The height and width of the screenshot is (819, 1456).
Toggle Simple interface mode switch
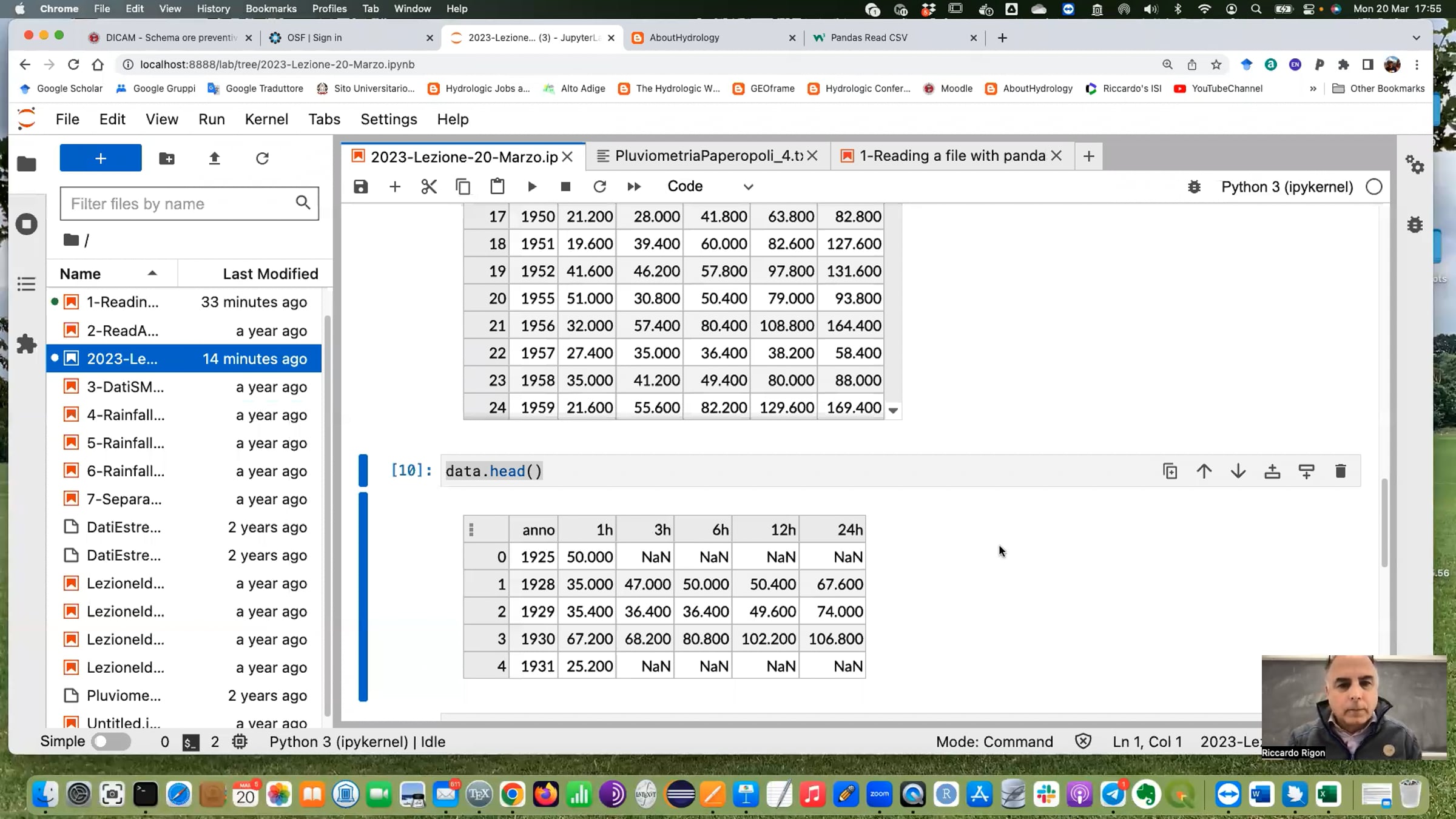pos(111,741)
